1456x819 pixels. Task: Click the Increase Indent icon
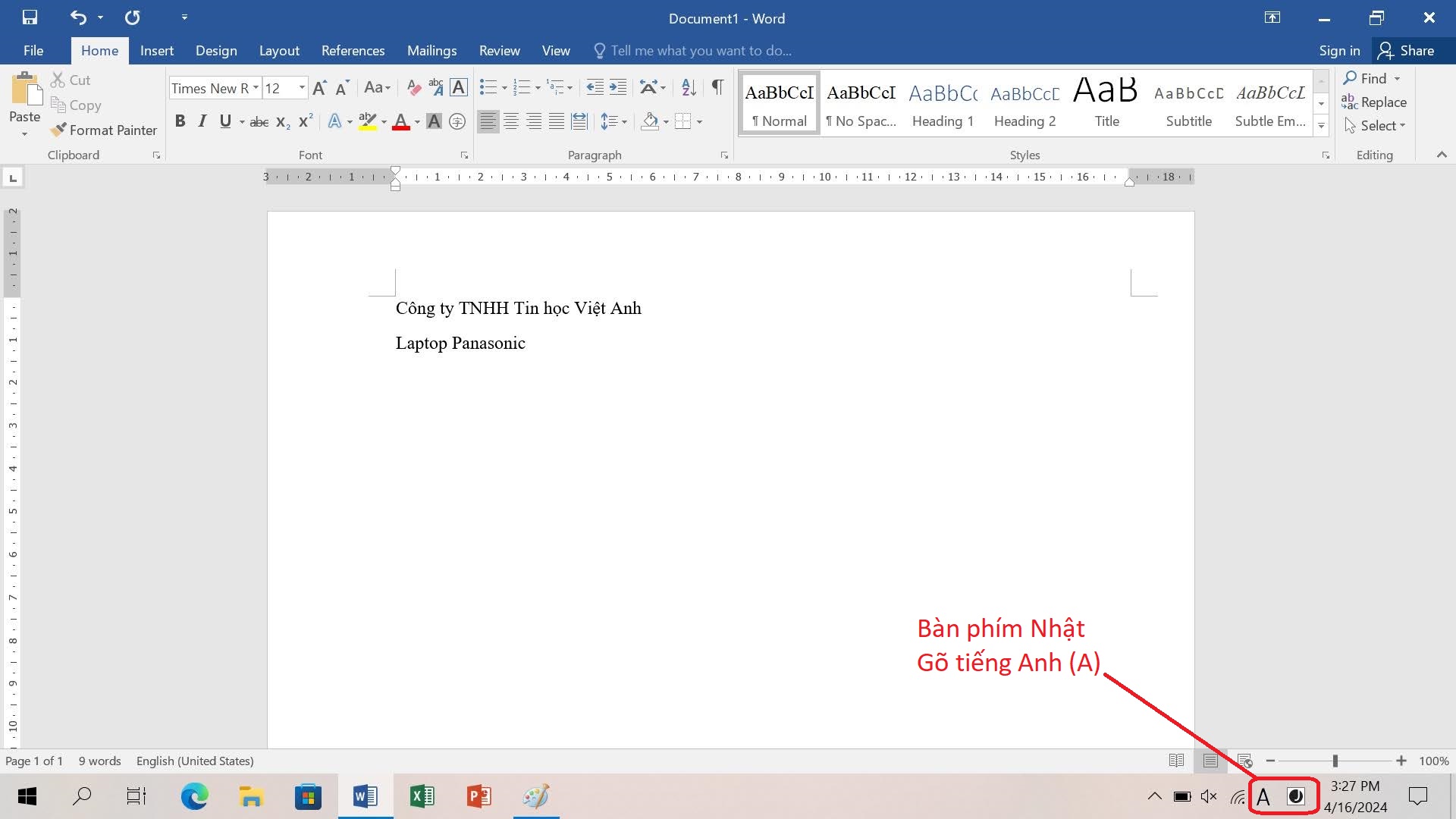coord(619,88)
